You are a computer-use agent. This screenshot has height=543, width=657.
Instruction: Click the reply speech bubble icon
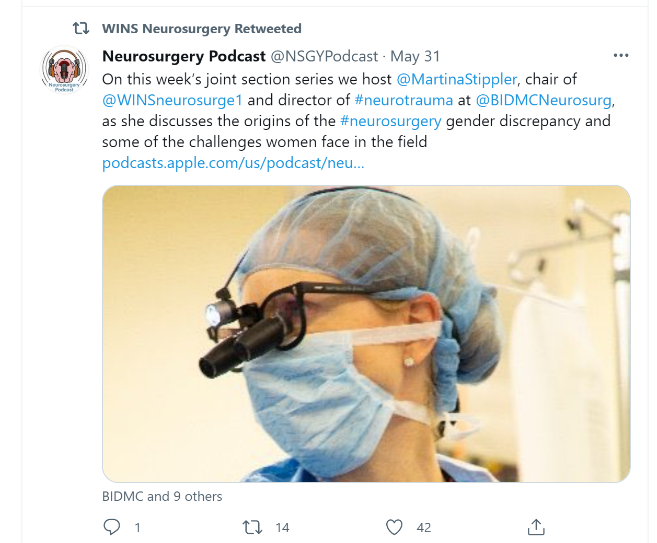[112, 526]
